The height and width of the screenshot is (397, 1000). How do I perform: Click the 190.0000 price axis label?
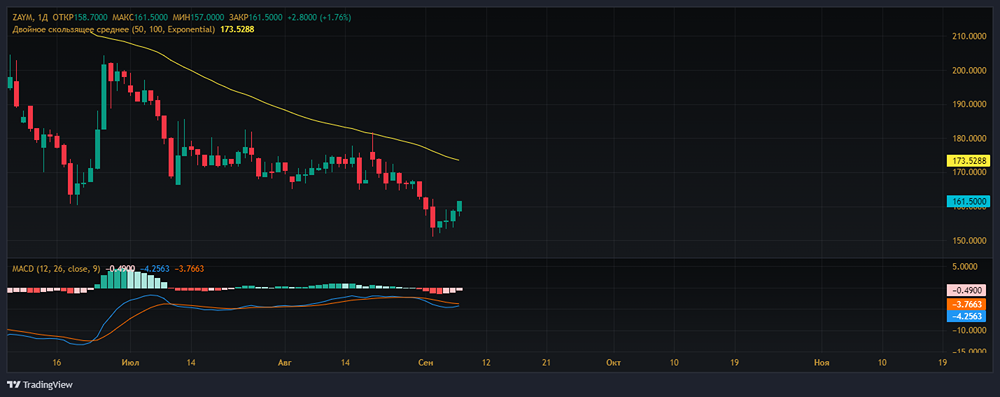[x=969, y=104]
